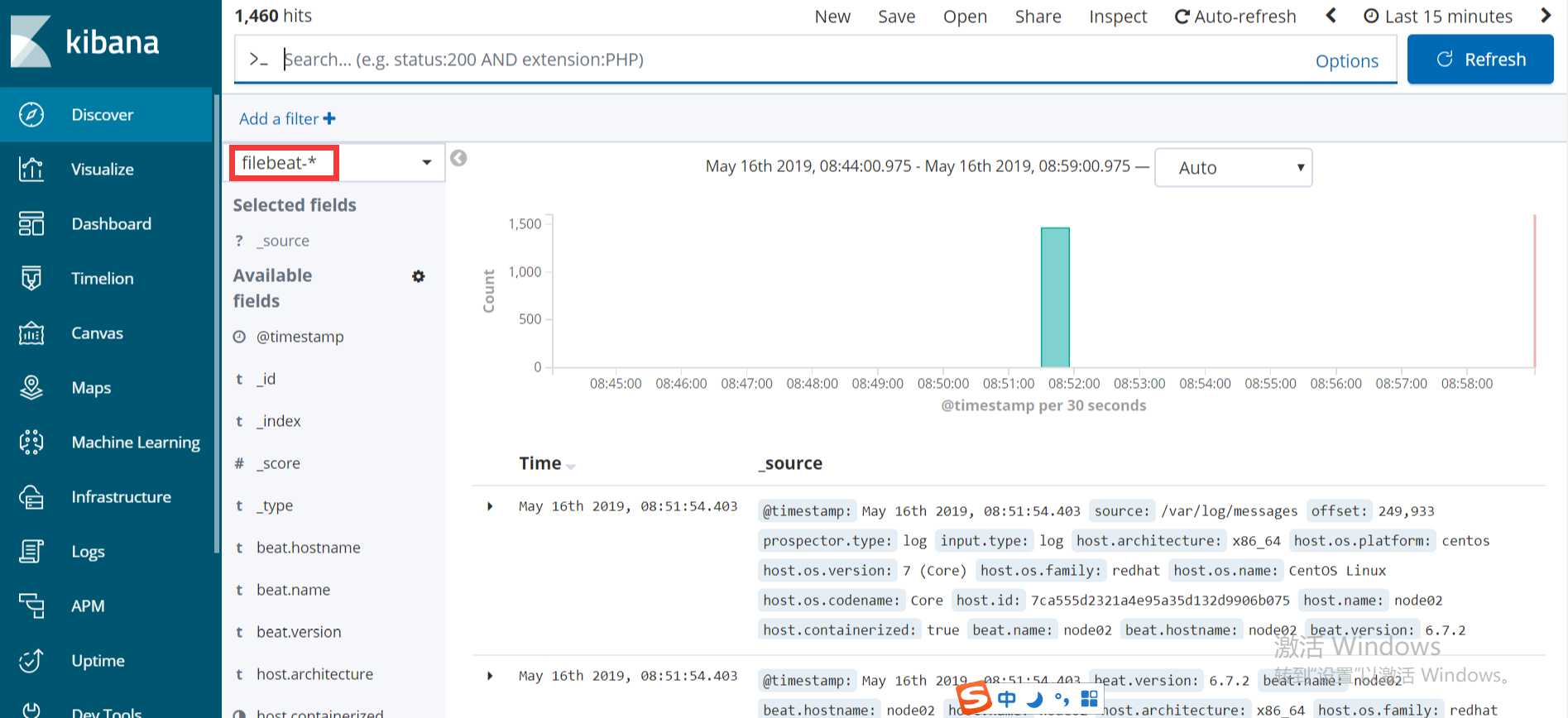This screenshot has width=1568, height=718.
Task: Click the available fields gear icon
Action: tap(419, 276)
